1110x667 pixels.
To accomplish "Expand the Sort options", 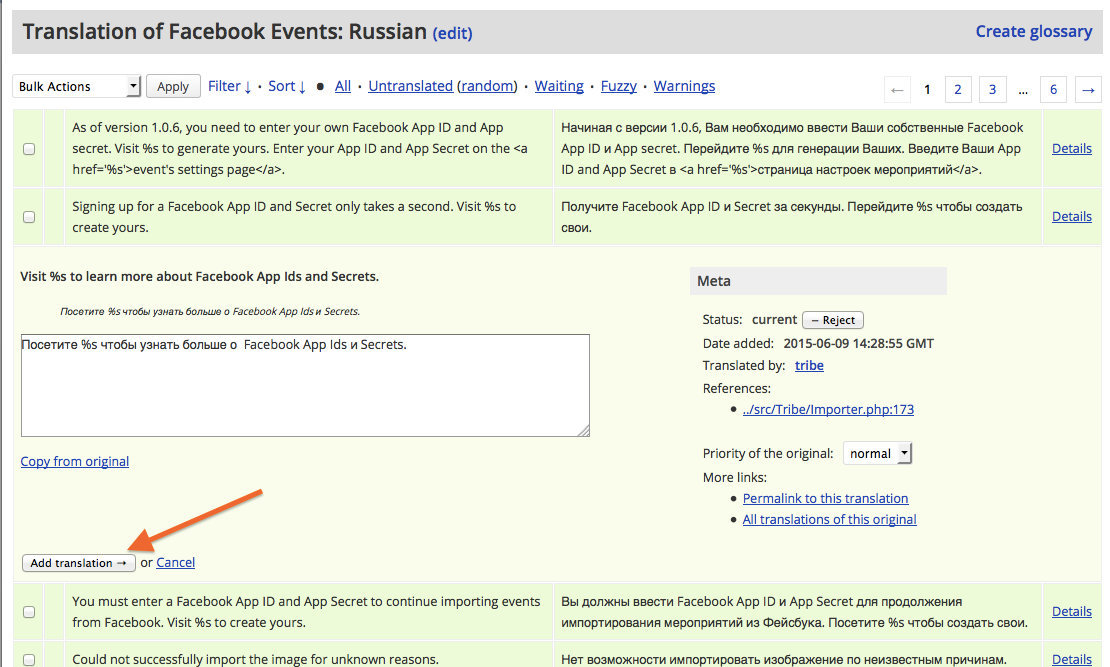I will click(x=286, y=86).
